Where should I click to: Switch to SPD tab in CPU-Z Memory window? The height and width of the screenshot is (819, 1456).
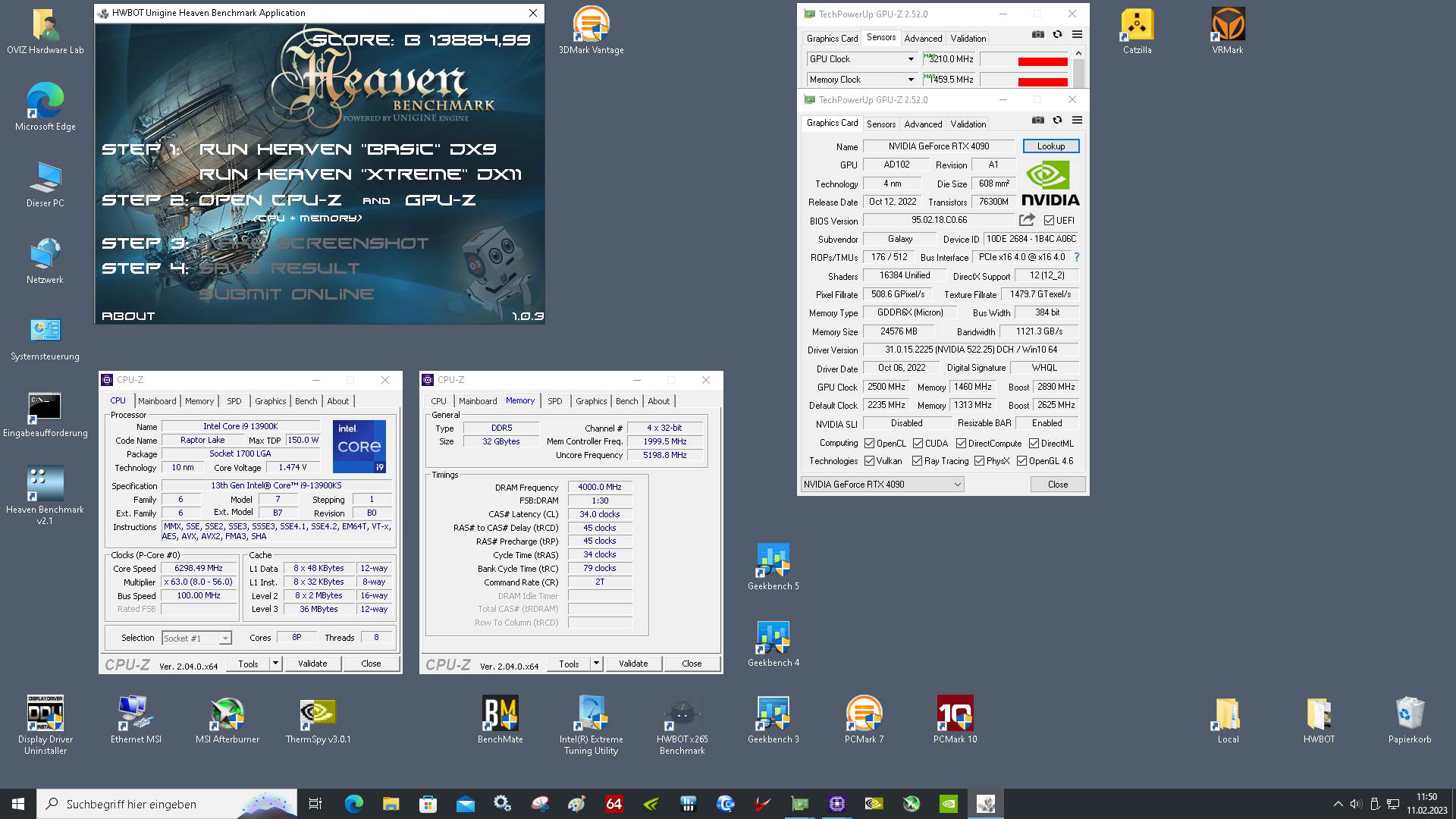(x=555, y=401)
